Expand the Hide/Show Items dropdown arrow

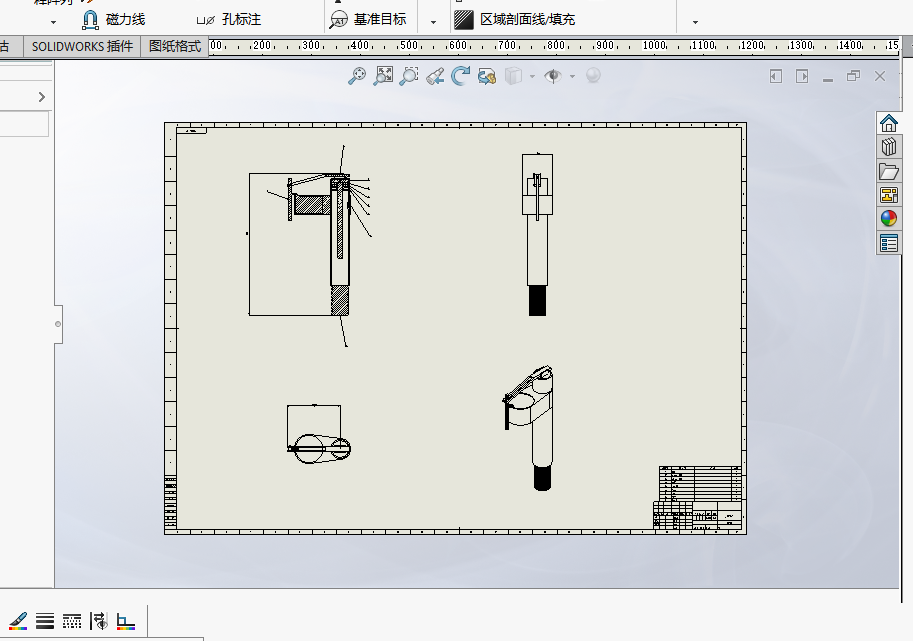tap(572, 76)
